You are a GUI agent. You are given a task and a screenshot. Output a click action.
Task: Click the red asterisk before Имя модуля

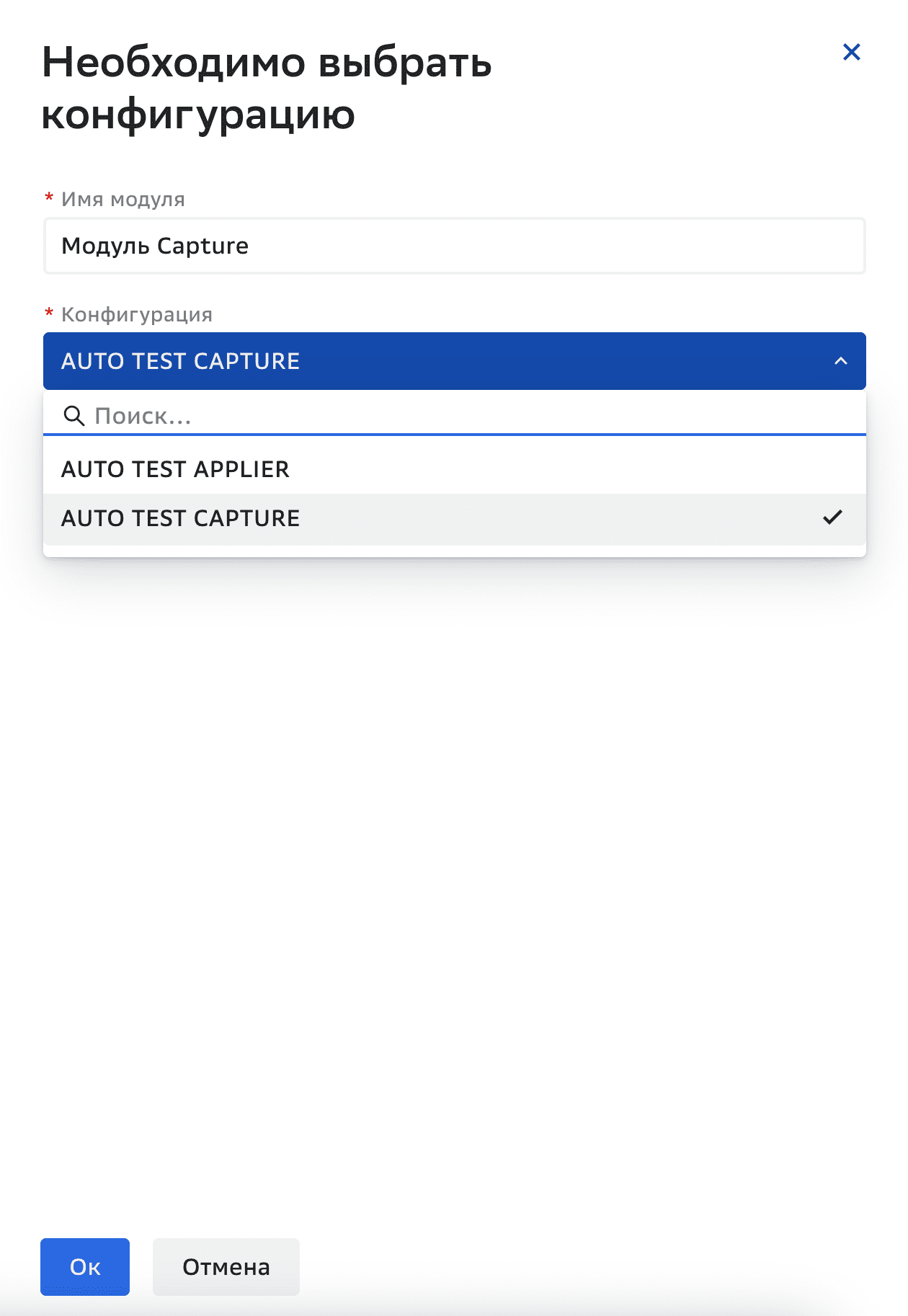(49, 199)
